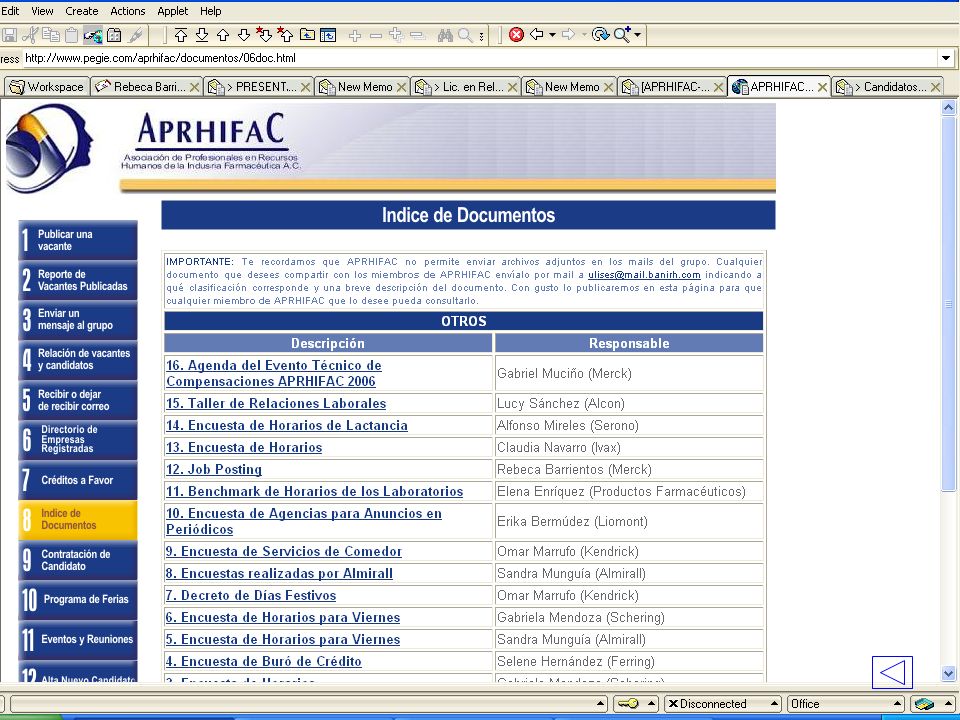Open the Office location popup
The height and width of the screenshot is (720, 960).
tap(846, 704)
